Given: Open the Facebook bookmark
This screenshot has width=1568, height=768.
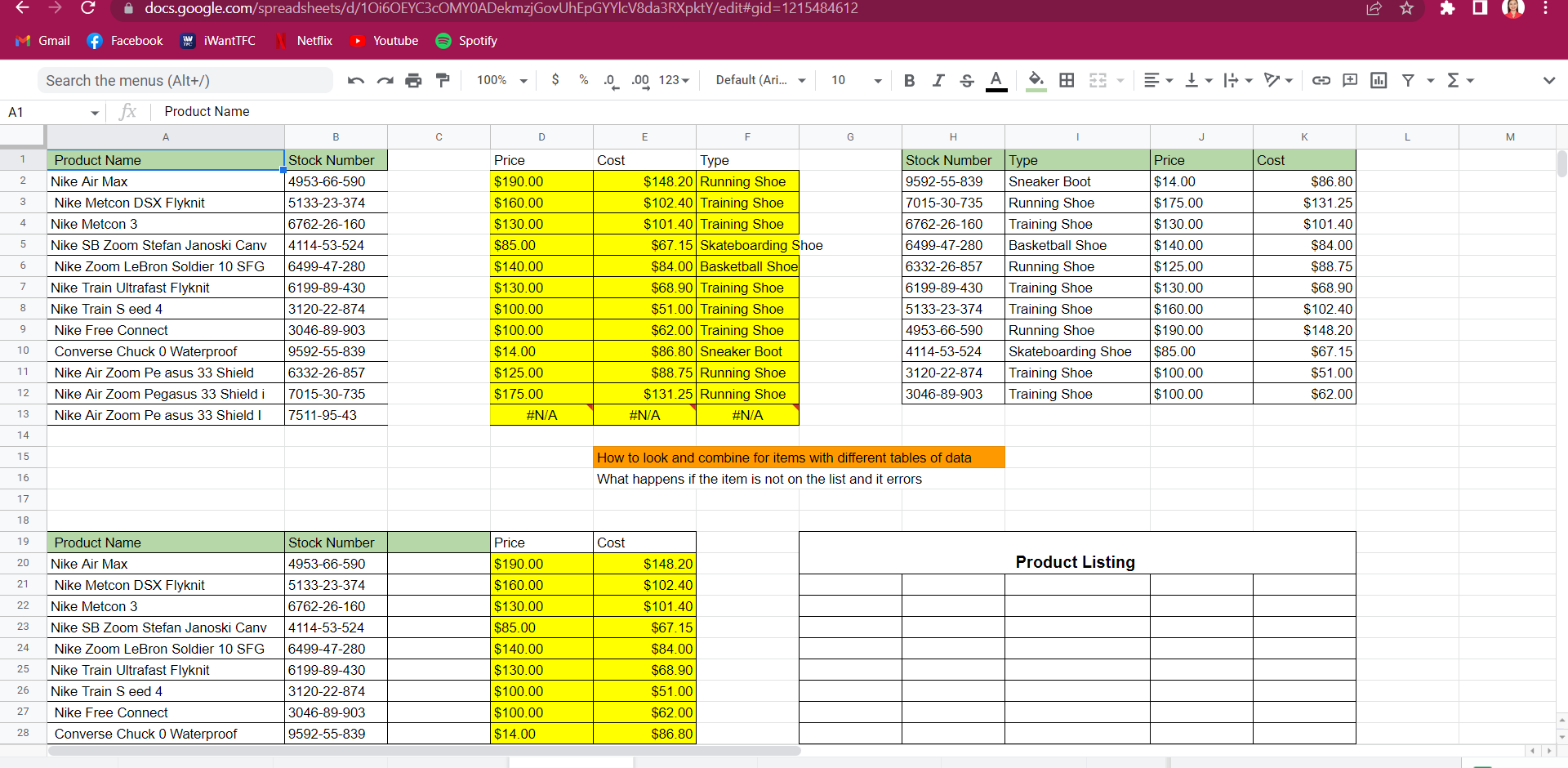Looking at the screenshot, I should coord(125,41).
